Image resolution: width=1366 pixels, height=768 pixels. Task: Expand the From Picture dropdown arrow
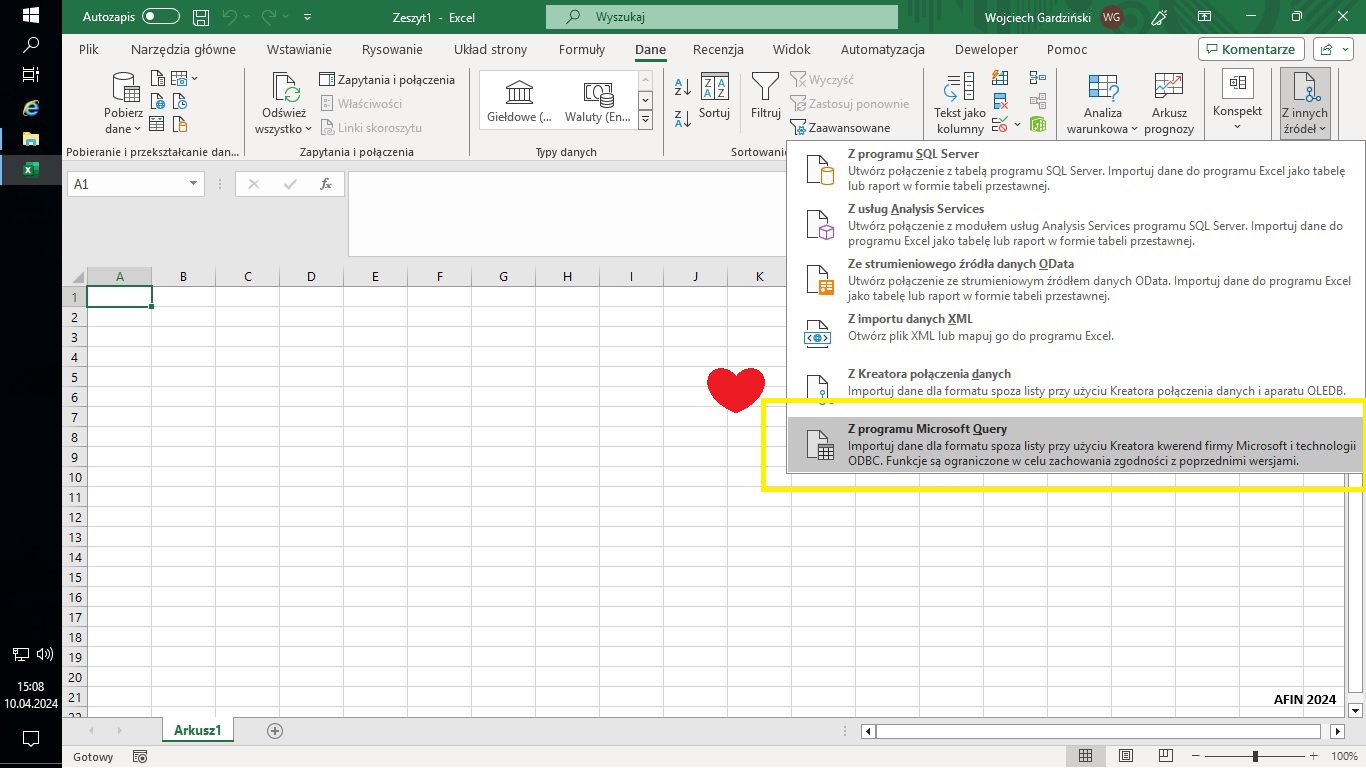point(194,78)
